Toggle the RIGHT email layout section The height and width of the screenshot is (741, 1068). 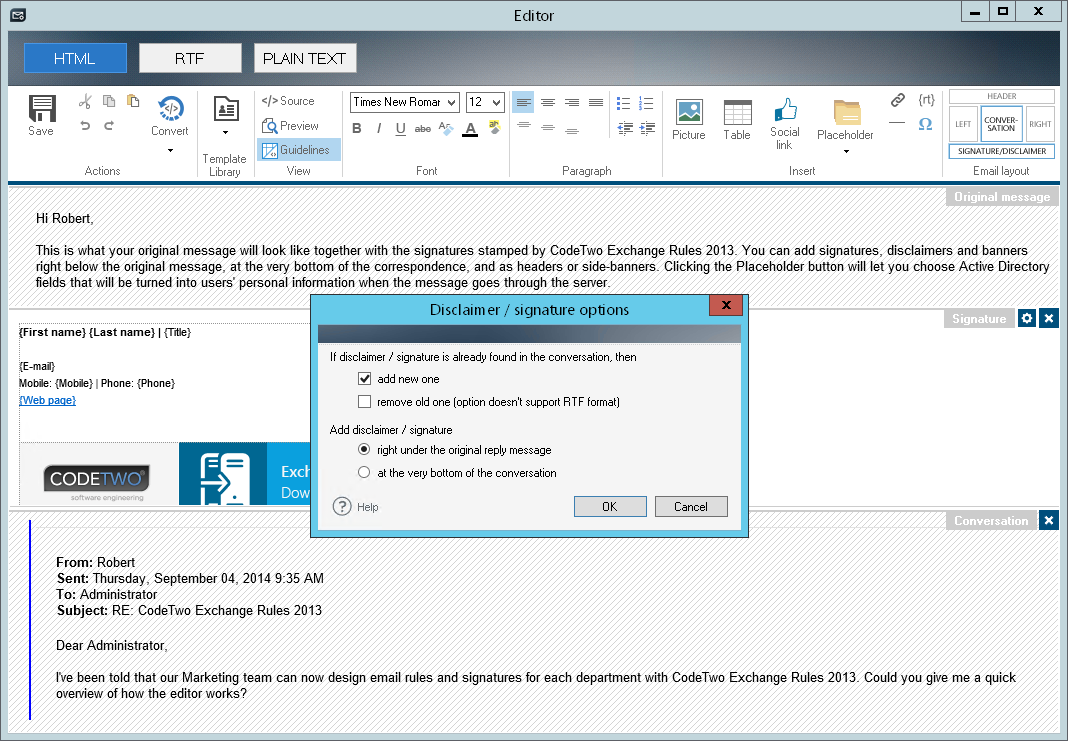(x=1040, y=124)
